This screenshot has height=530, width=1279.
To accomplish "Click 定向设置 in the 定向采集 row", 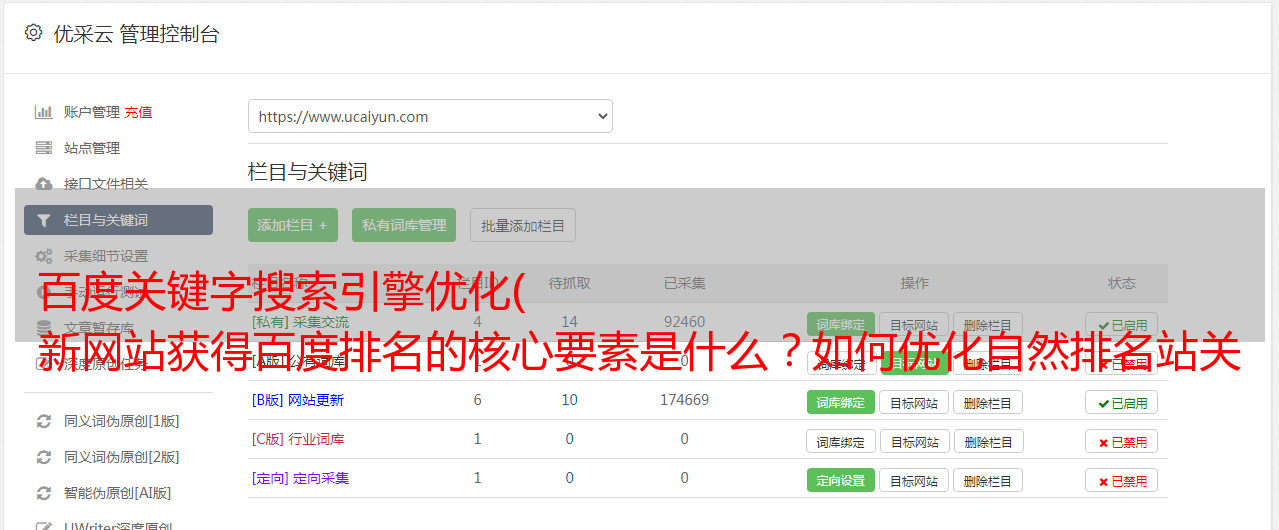I will point(840,480).
